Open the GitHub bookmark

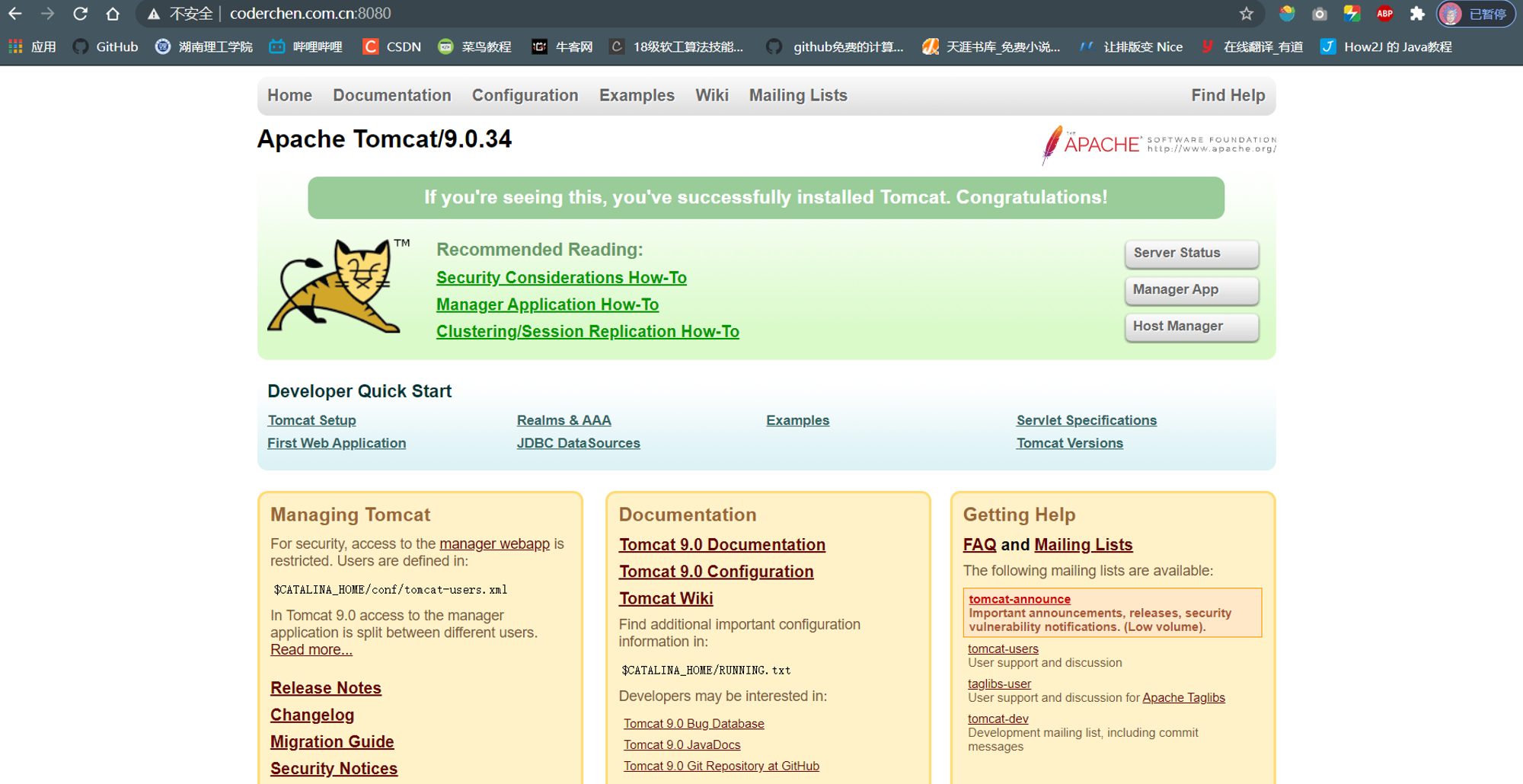pos(105,46)
